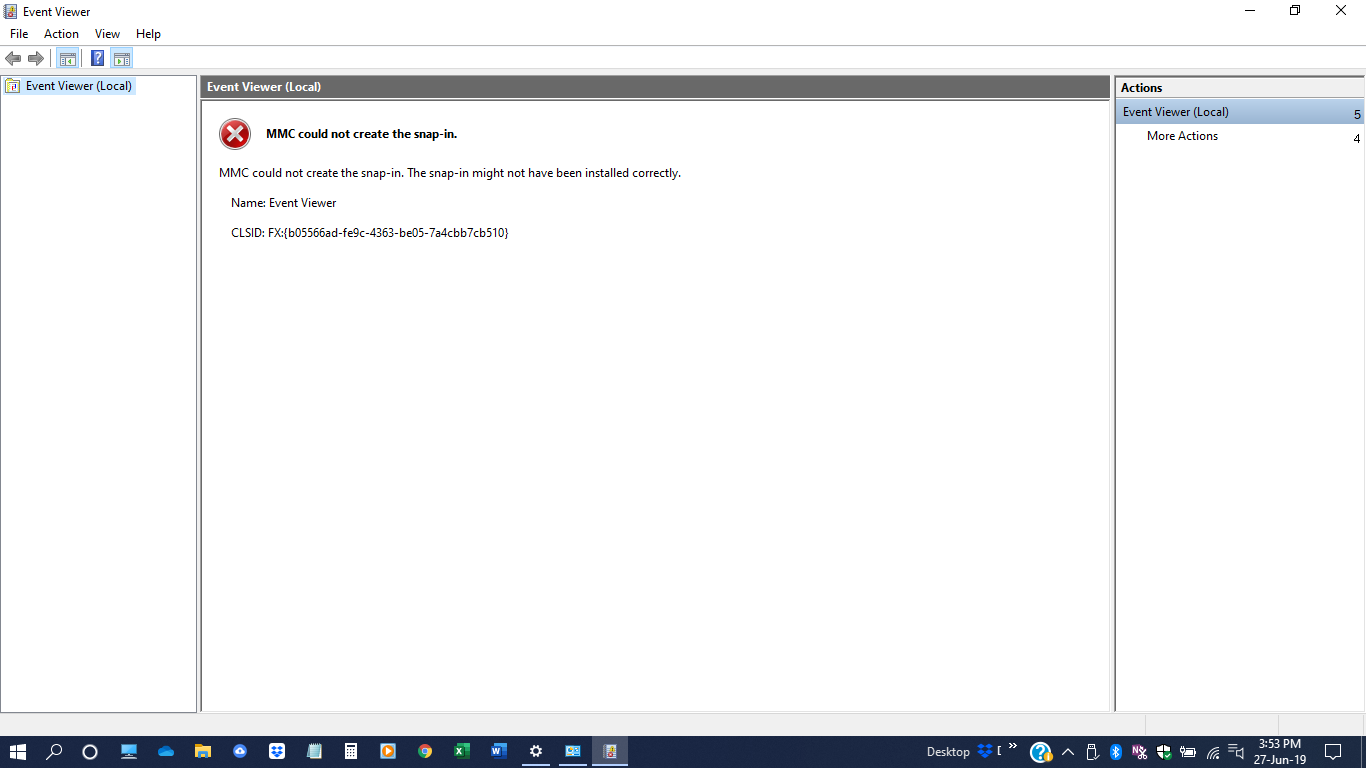Image resolution: width=1366 pixels, height=768 pixels.
Task: Open Help via the blue question-mark icon
Action: [x=97, y=58]
